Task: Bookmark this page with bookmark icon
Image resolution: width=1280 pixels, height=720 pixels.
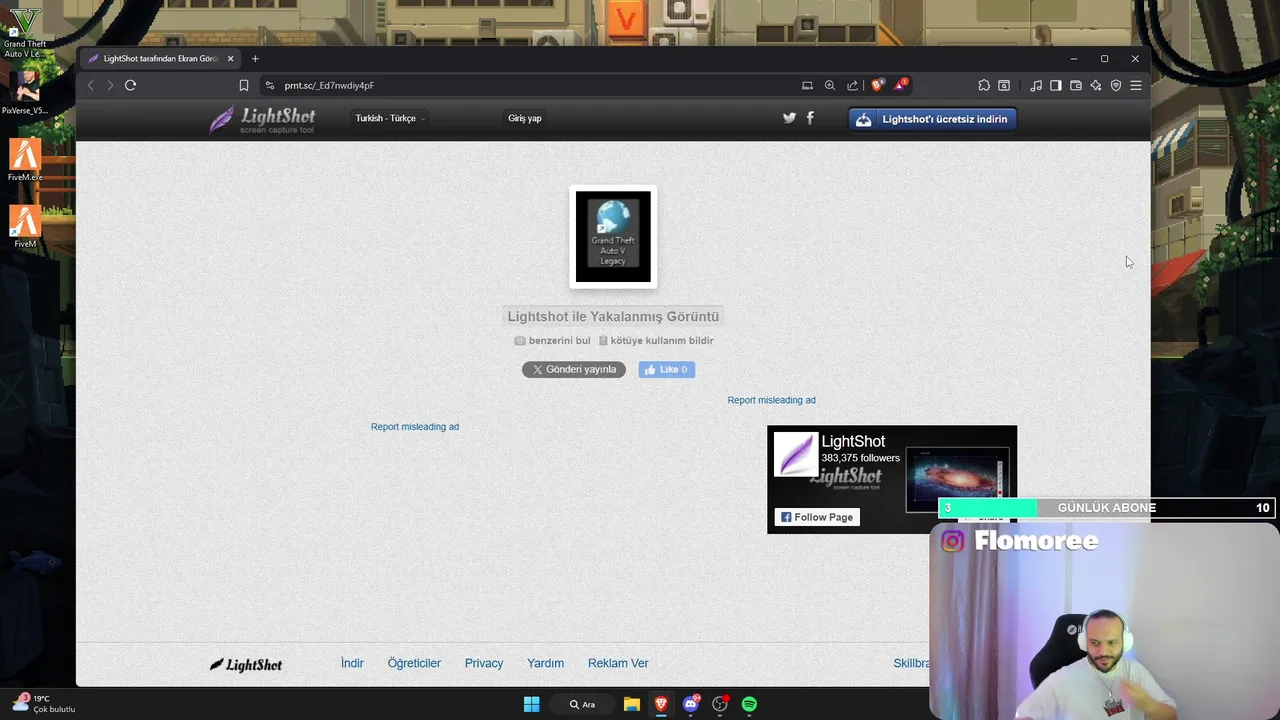Action: coord(243,86)
